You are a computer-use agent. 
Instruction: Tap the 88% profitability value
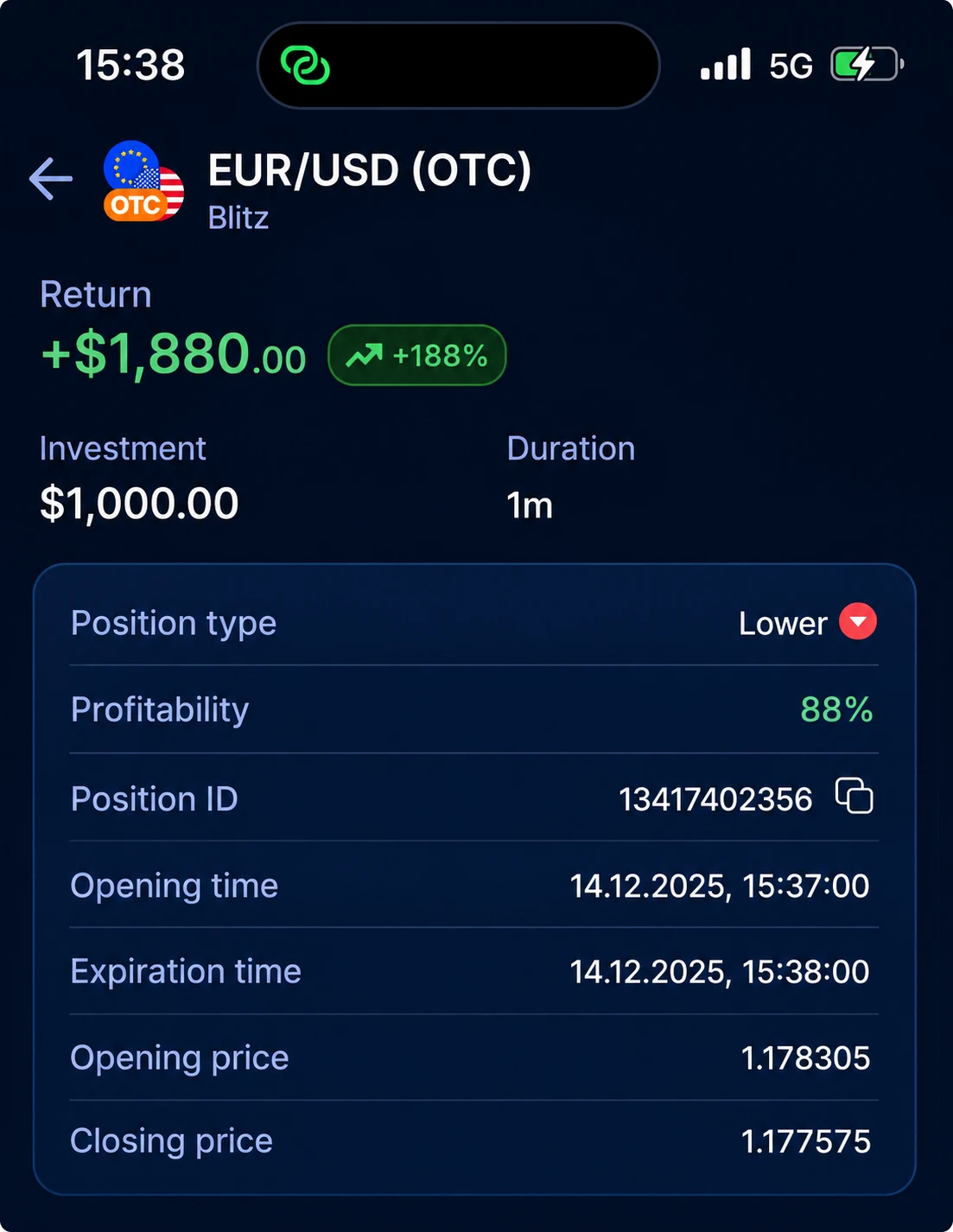[836, 709]
